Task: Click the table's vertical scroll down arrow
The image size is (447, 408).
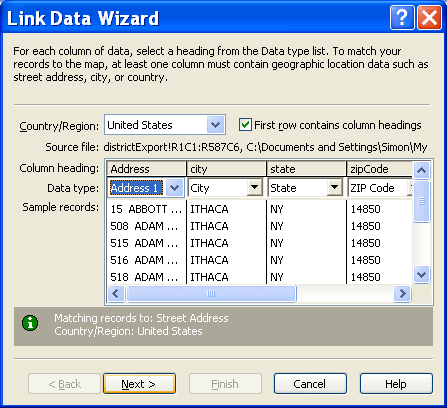Action: [421, 275]
